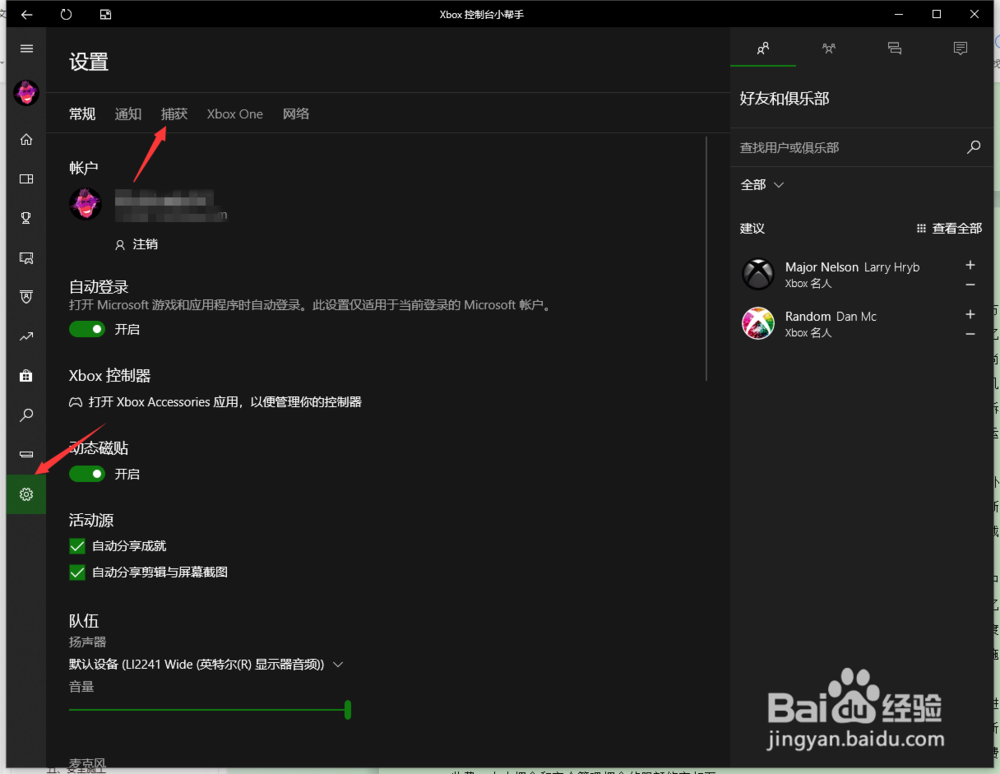Open Achievements trophy icon

[x=26, y=218]
